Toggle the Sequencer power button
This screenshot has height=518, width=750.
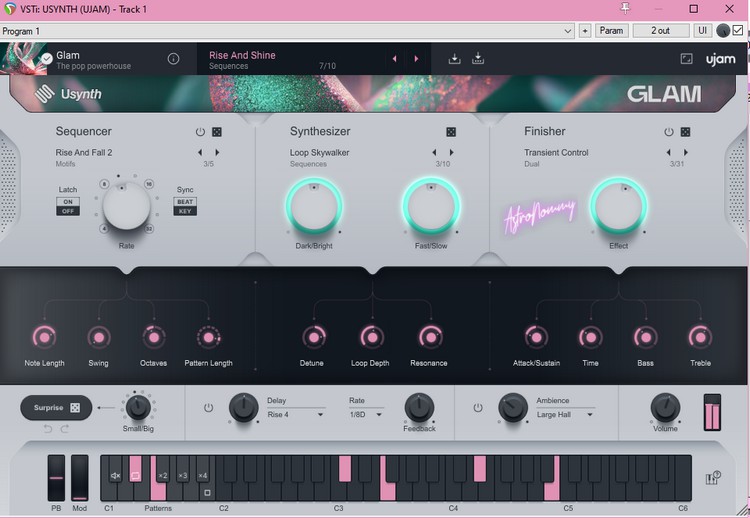(200, 132)
